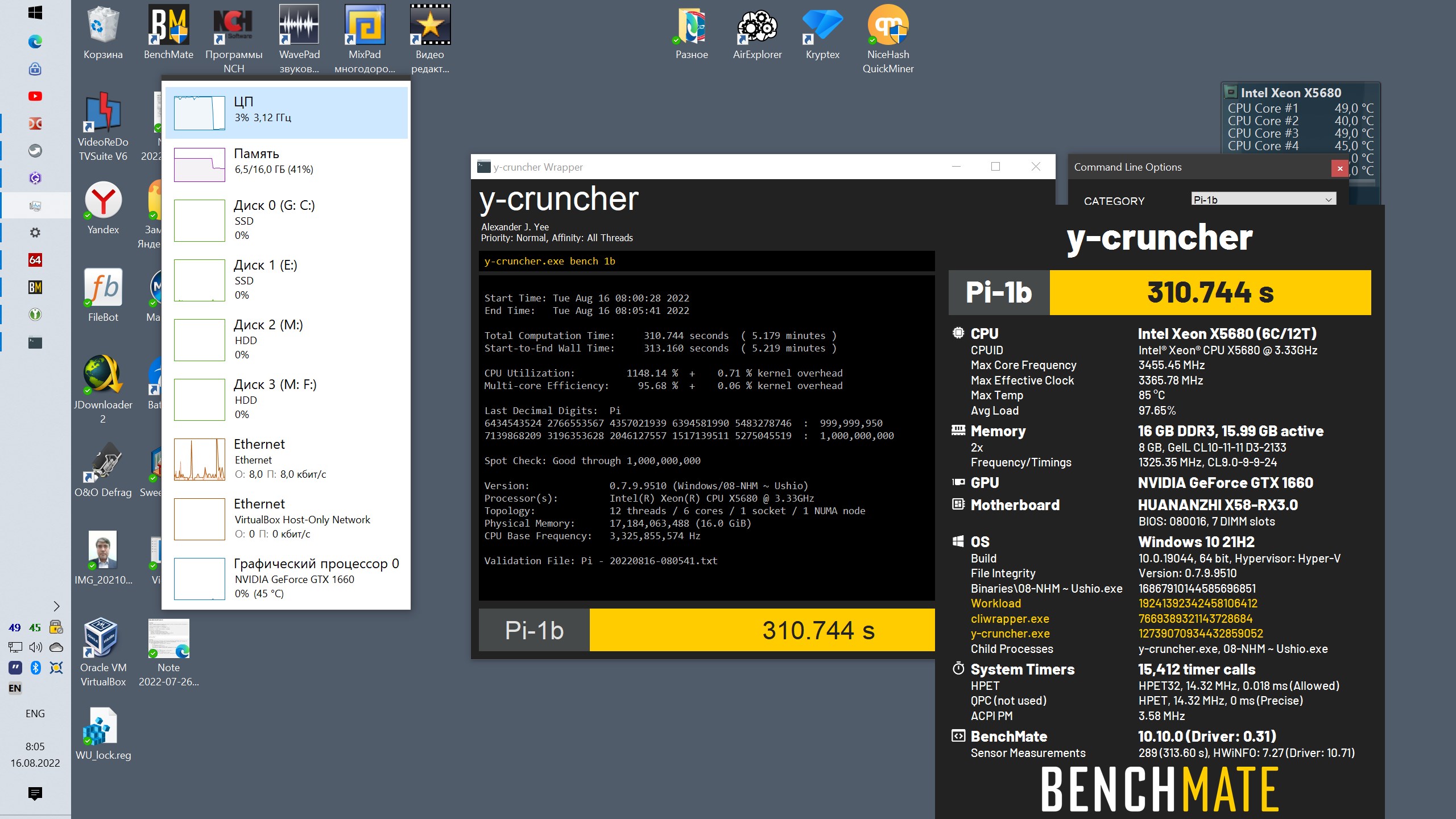Click the Bluetooth tray icon
Image resolution: width=1456 pixels, height=819 pixels.
(x=35, y=668)
